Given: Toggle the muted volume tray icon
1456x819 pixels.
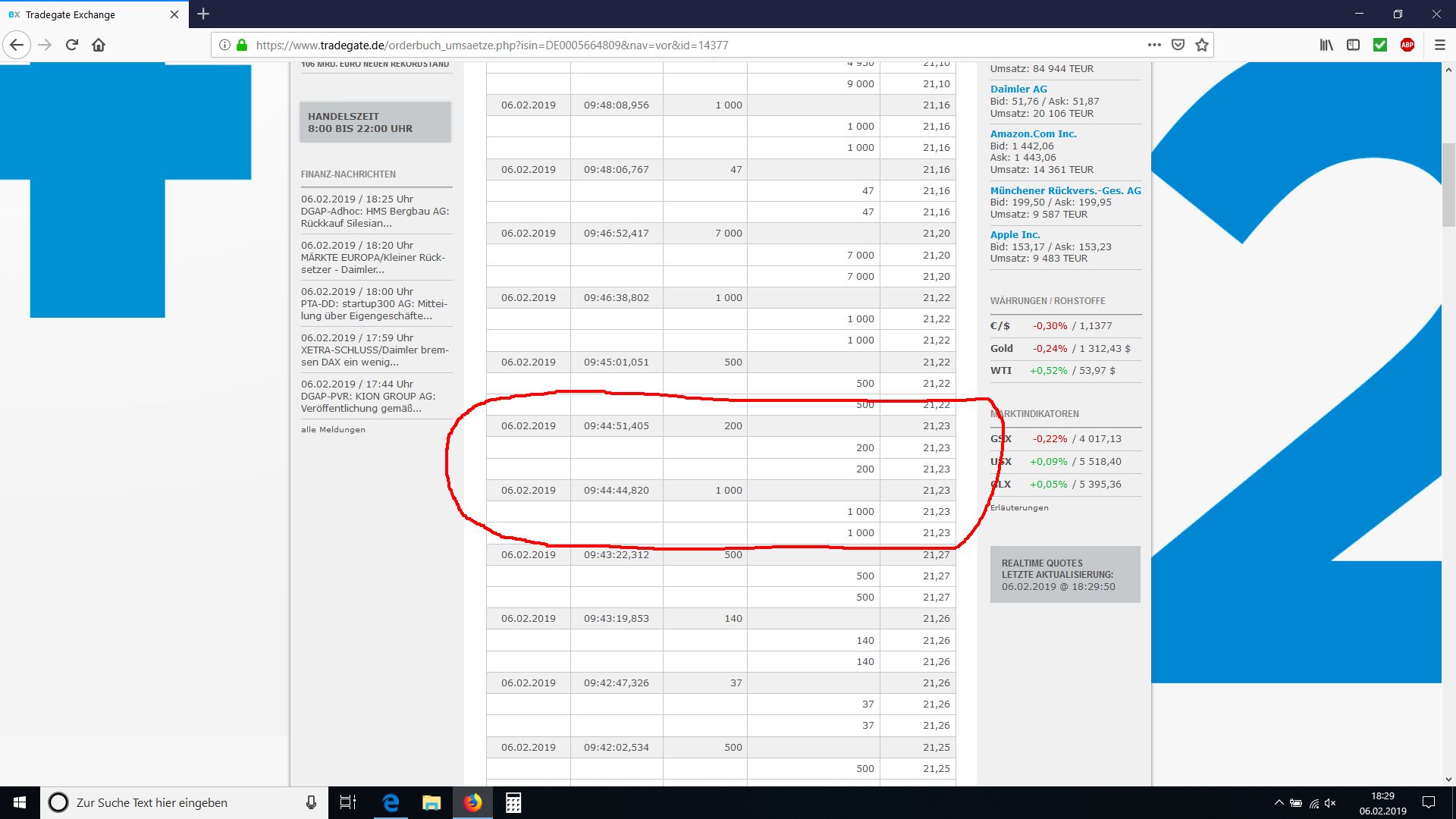Looking at the screenshot, I should coord(1331,802).
